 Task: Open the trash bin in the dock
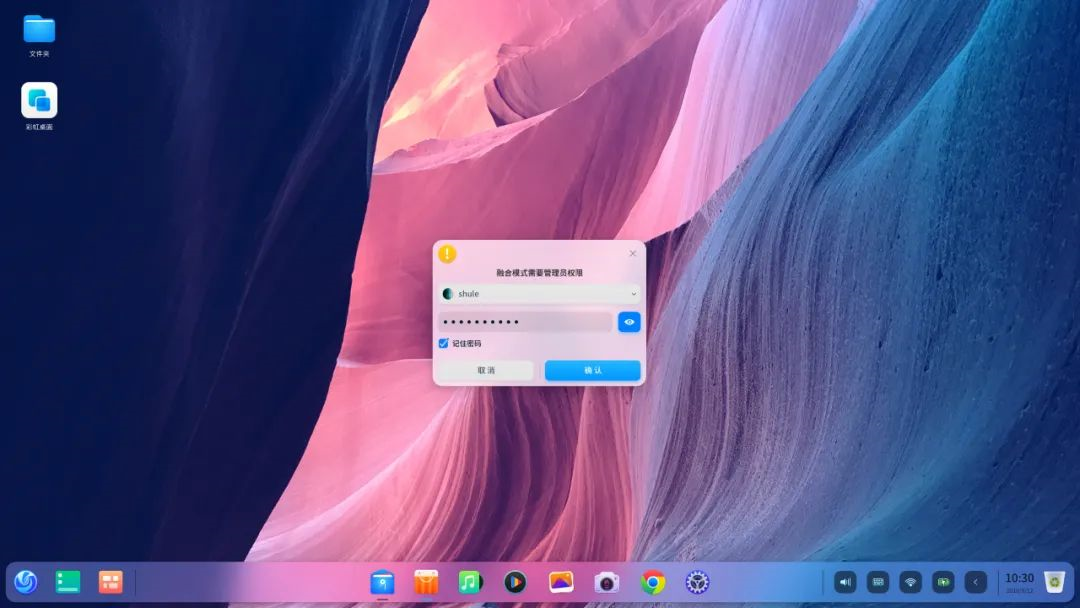(x=1055, y=582)
